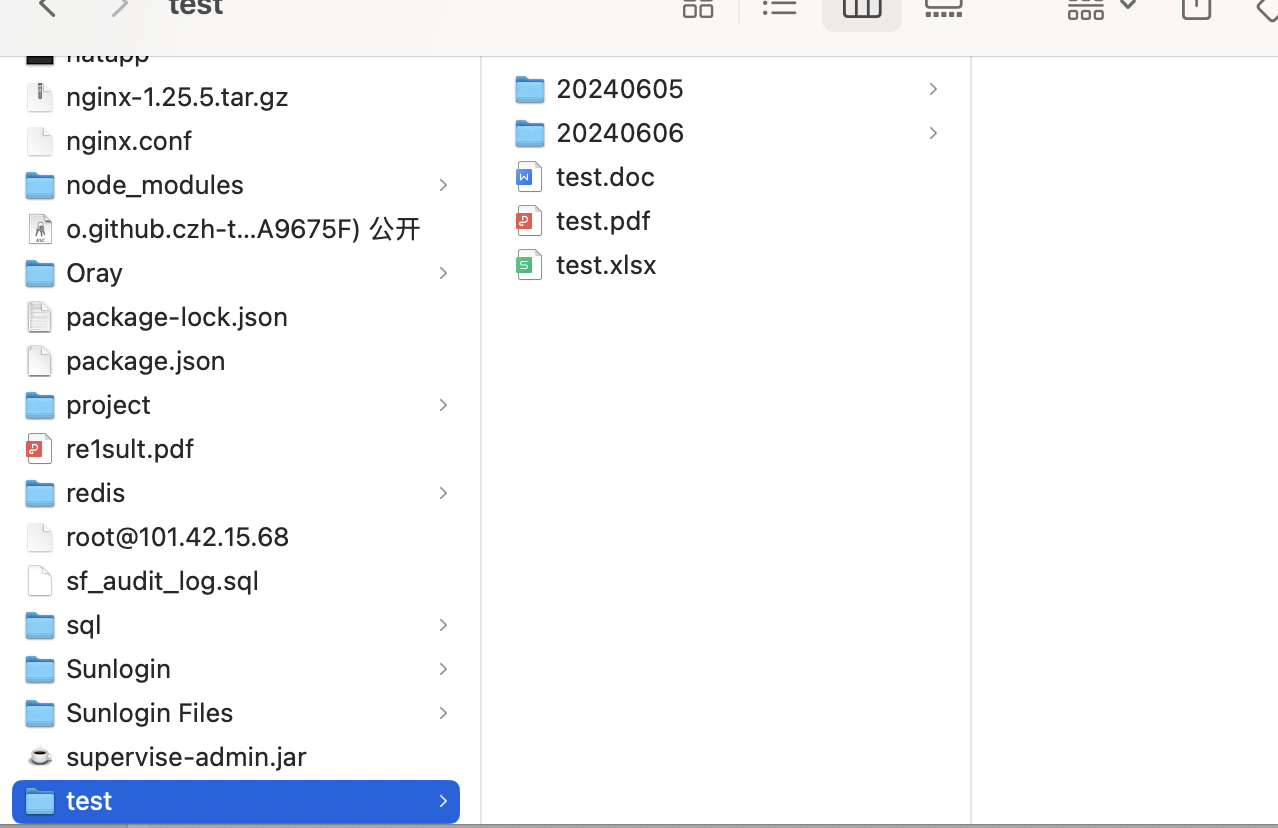Screen dimensions: 1278x828
Task: Click the Sunlogin folder icon
Action: point(40,669)
